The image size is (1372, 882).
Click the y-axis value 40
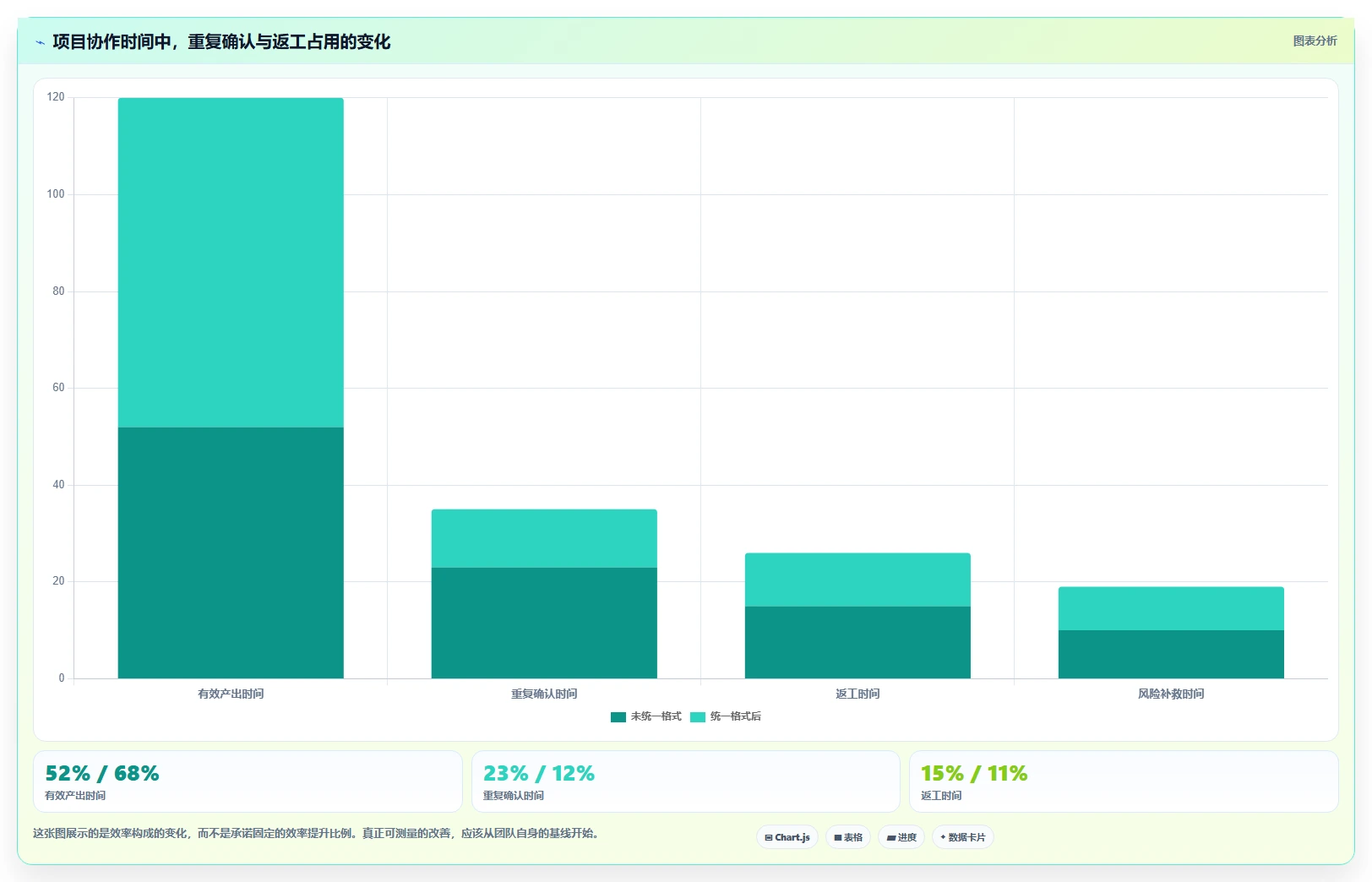[x=58, y=485]
